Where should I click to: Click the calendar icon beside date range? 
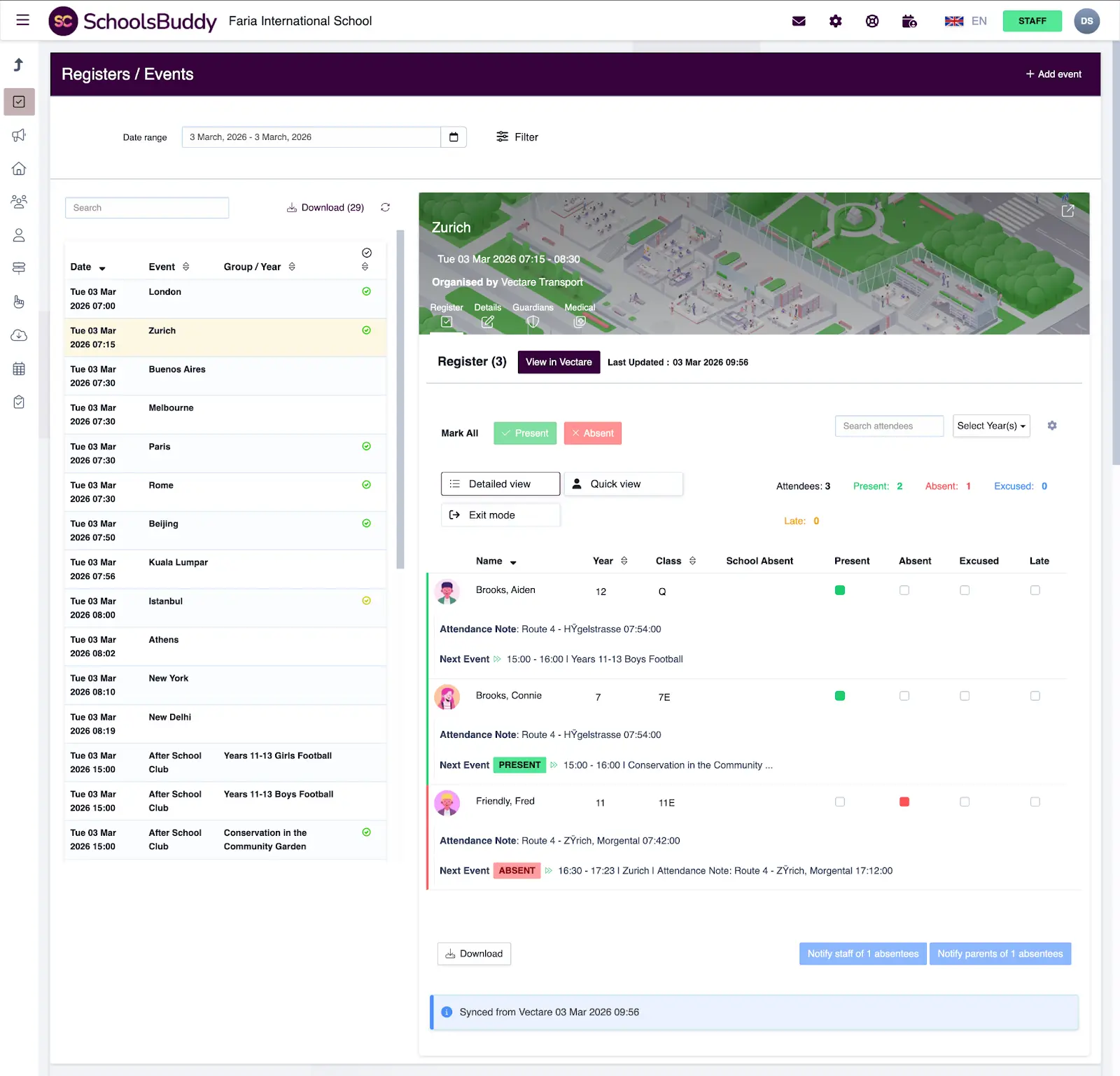[x=454, y=137]
